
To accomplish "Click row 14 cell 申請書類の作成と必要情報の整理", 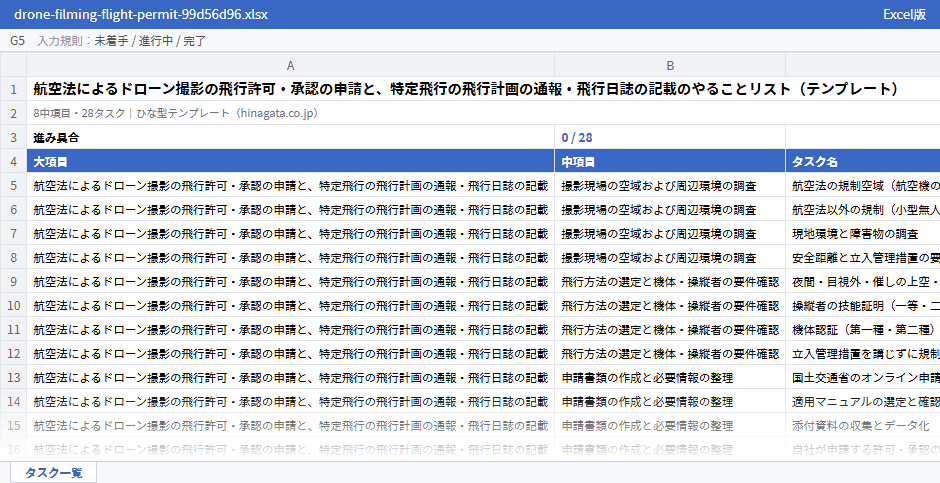I will point(670,401).
